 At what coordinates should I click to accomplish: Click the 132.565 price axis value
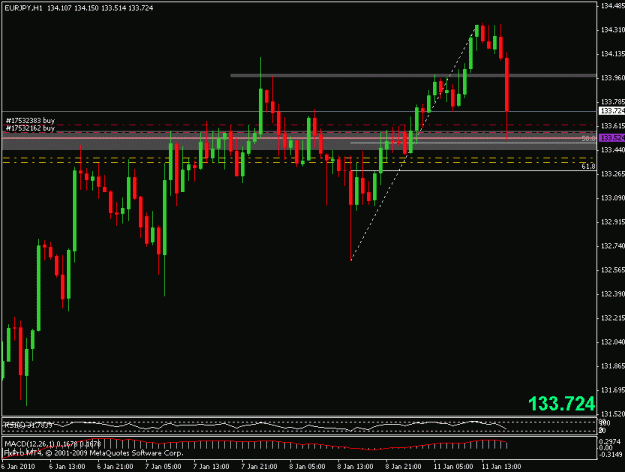pyautogui.click(x=613, y=270)
